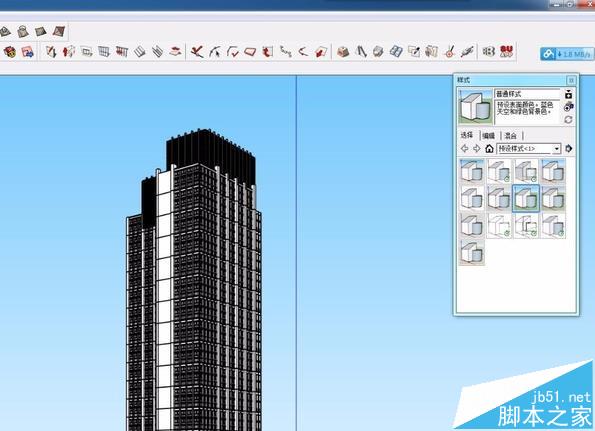Click the grey grid fence toolbar icon

(x=104, y=51)
